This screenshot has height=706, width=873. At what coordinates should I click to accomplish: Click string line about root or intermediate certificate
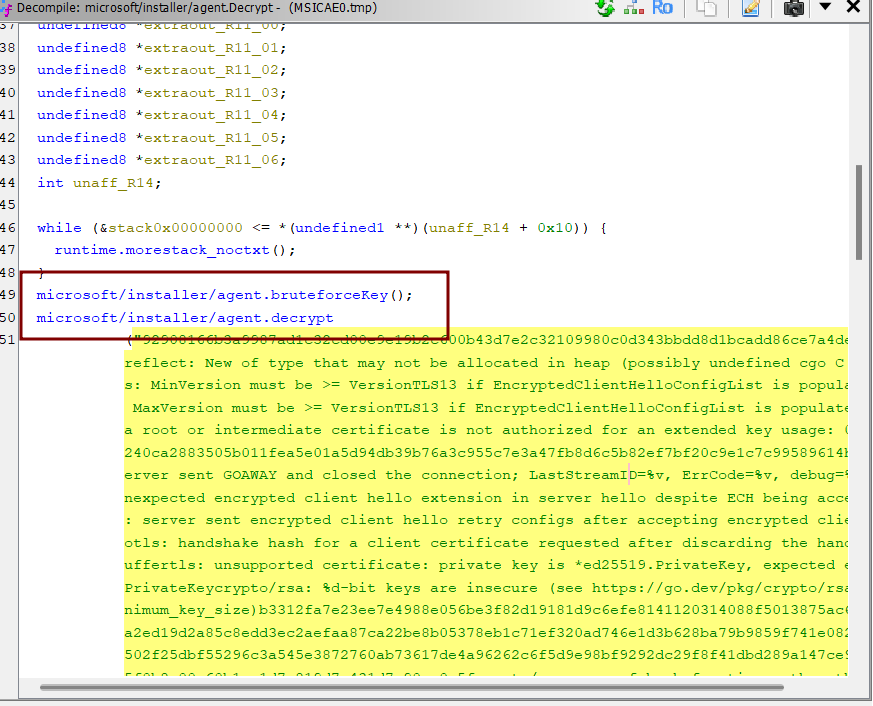tap(486, 430)
